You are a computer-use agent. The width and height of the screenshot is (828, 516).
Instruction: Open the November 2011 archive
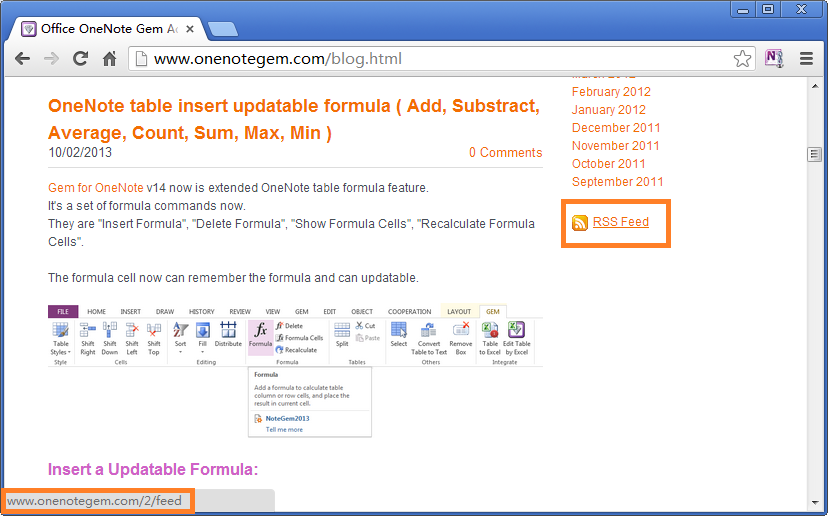pyautogui.click(x=616, y=146)
